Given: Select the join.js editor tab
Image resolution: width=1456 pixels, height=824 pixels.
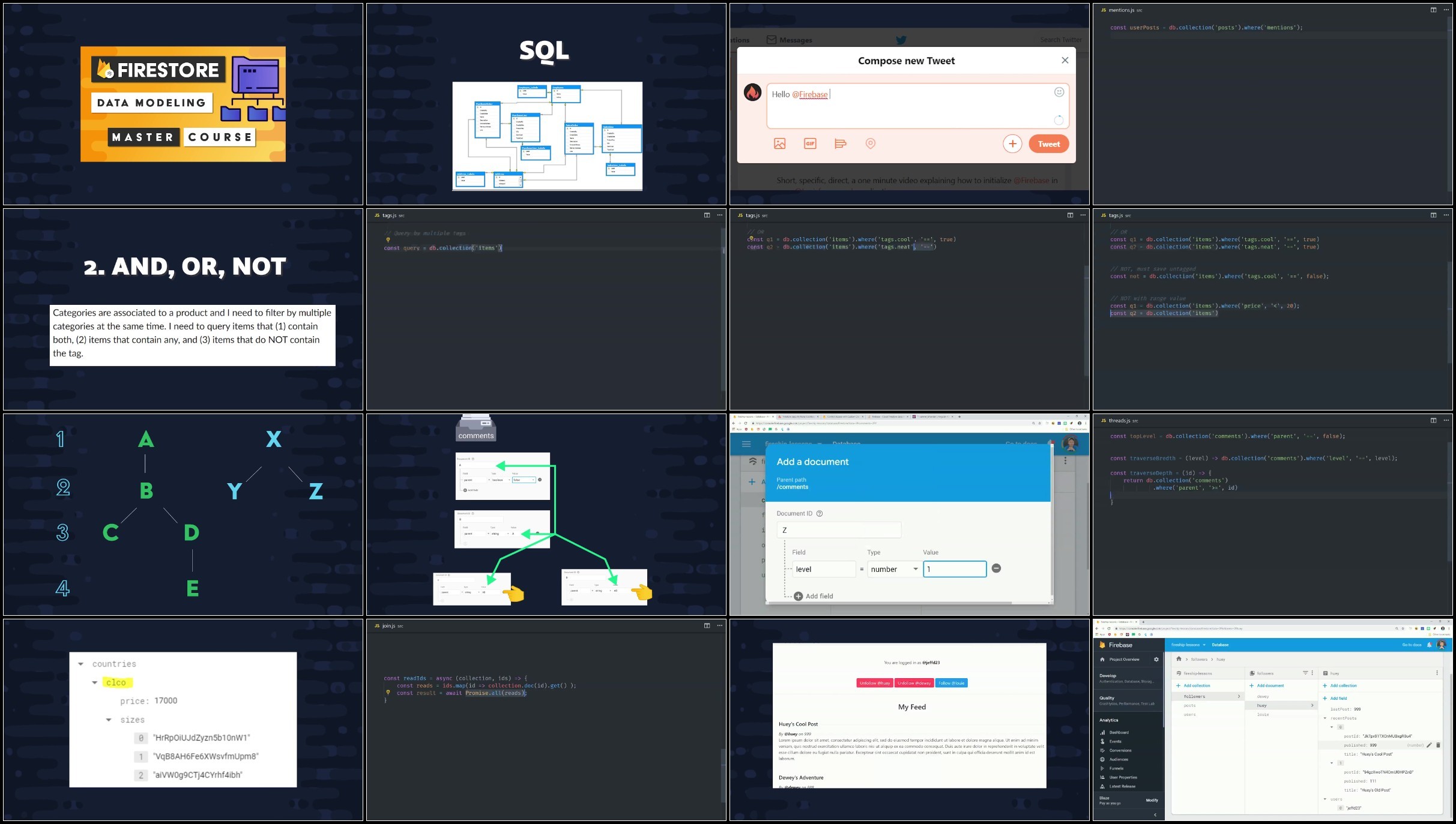Looking at the screenshot, I should (388, 626).
